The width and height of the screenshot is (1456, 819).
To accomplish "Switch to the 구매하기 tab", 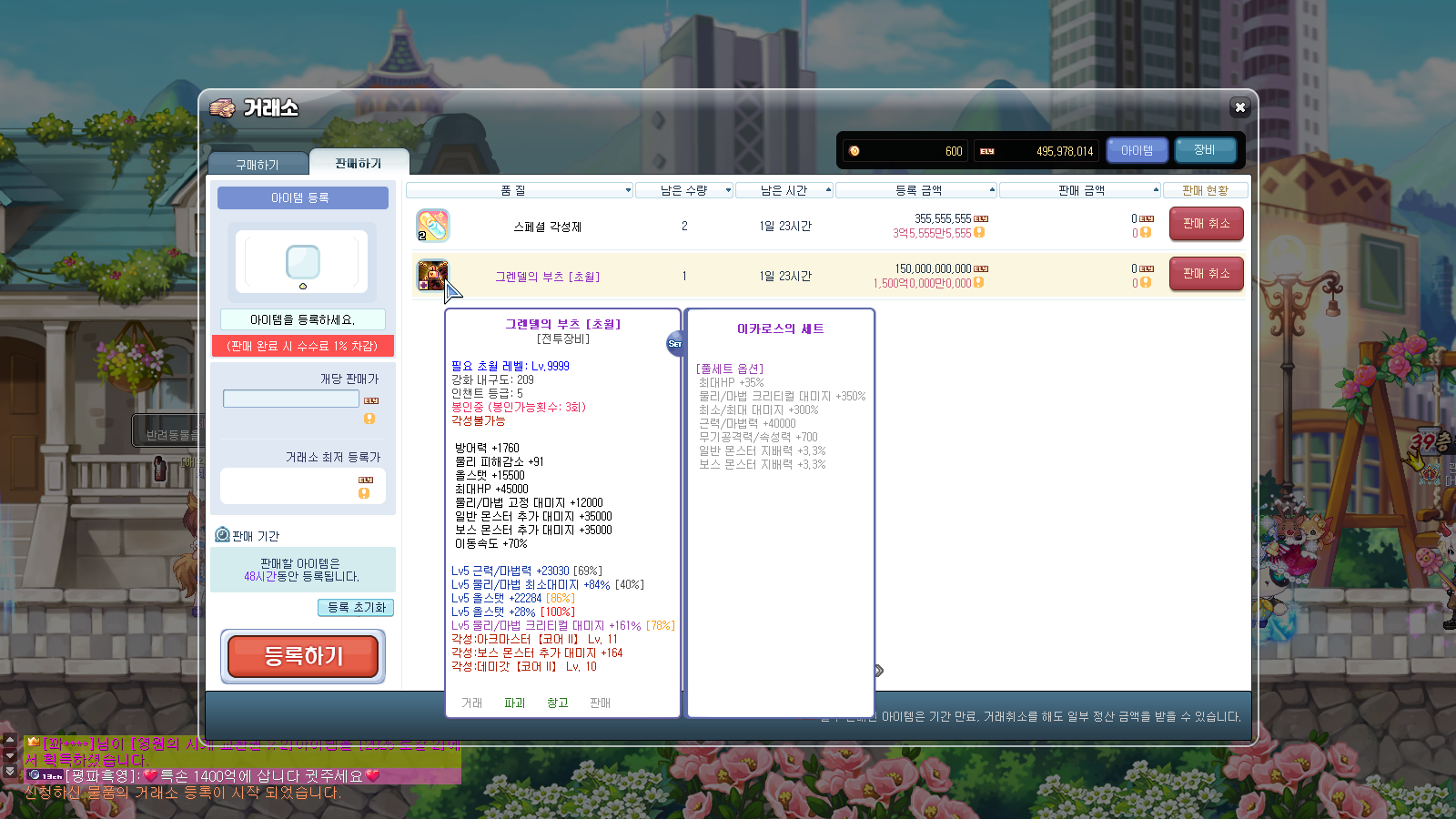I will click(x=258, y=165).
